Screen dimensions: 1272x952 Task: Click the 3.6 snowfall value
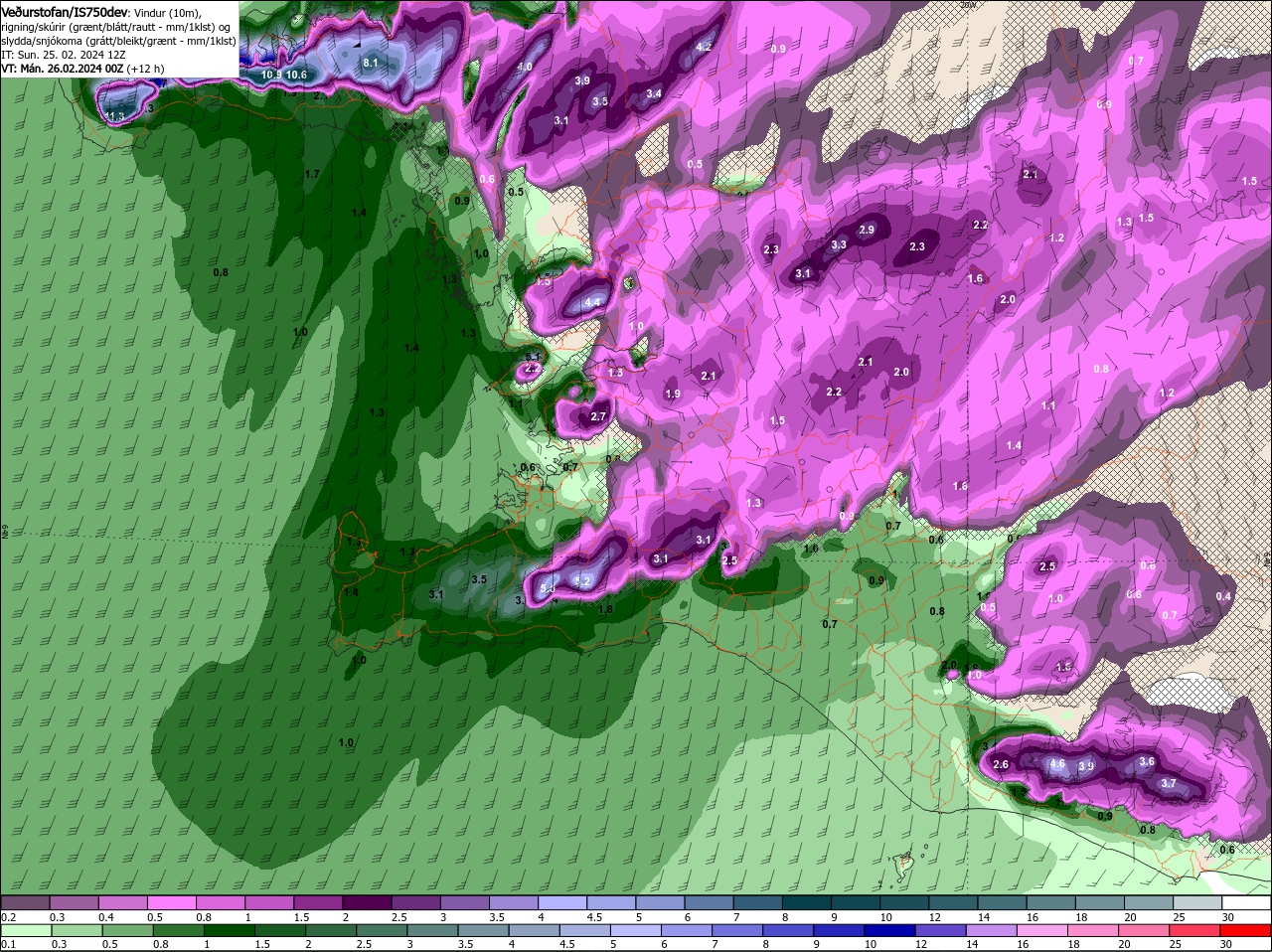1147,762
